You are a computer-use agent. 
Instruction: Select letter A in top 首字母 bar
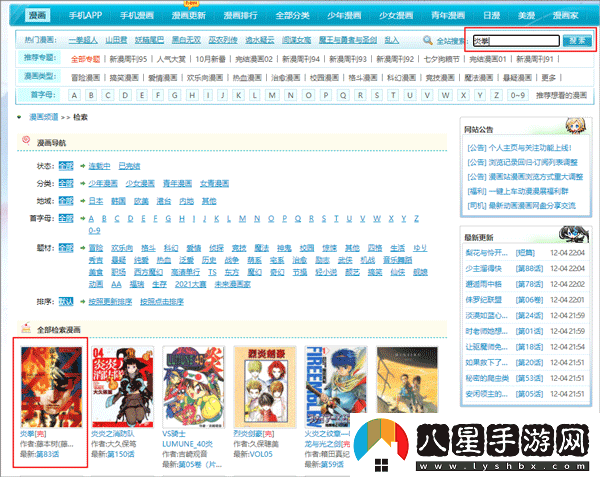click(92, 95)
